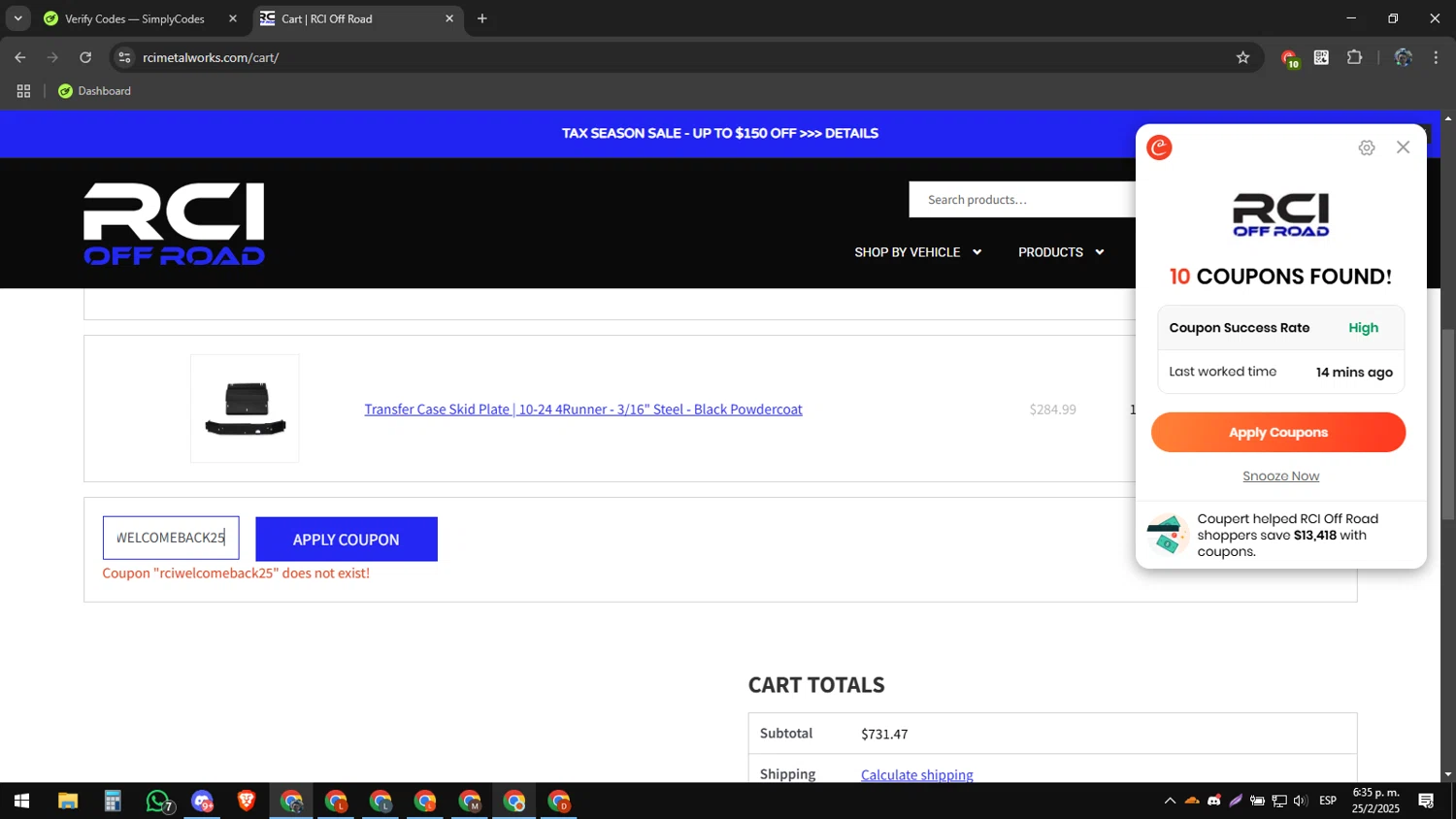The width and height of the screenshot is (1456, 819).
Task: Go back to the previous page
Action: pos(20,57)
